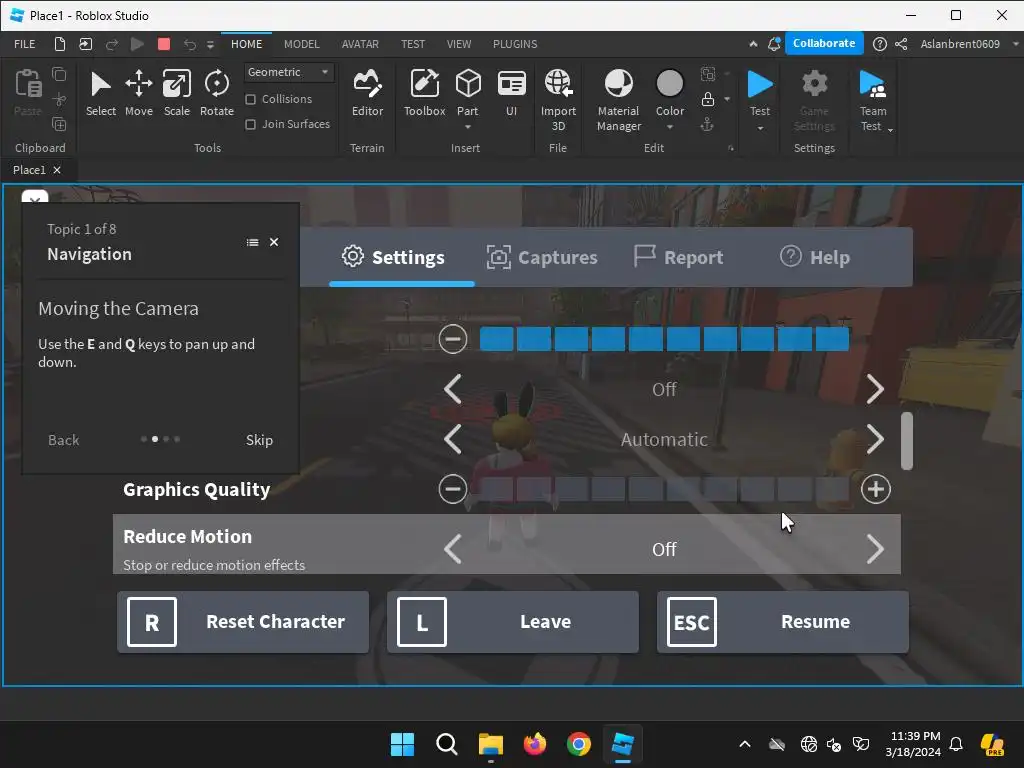This screenshot has width=1024, height=768.
Task: Click Reset Character button
Action: [243, 622]
